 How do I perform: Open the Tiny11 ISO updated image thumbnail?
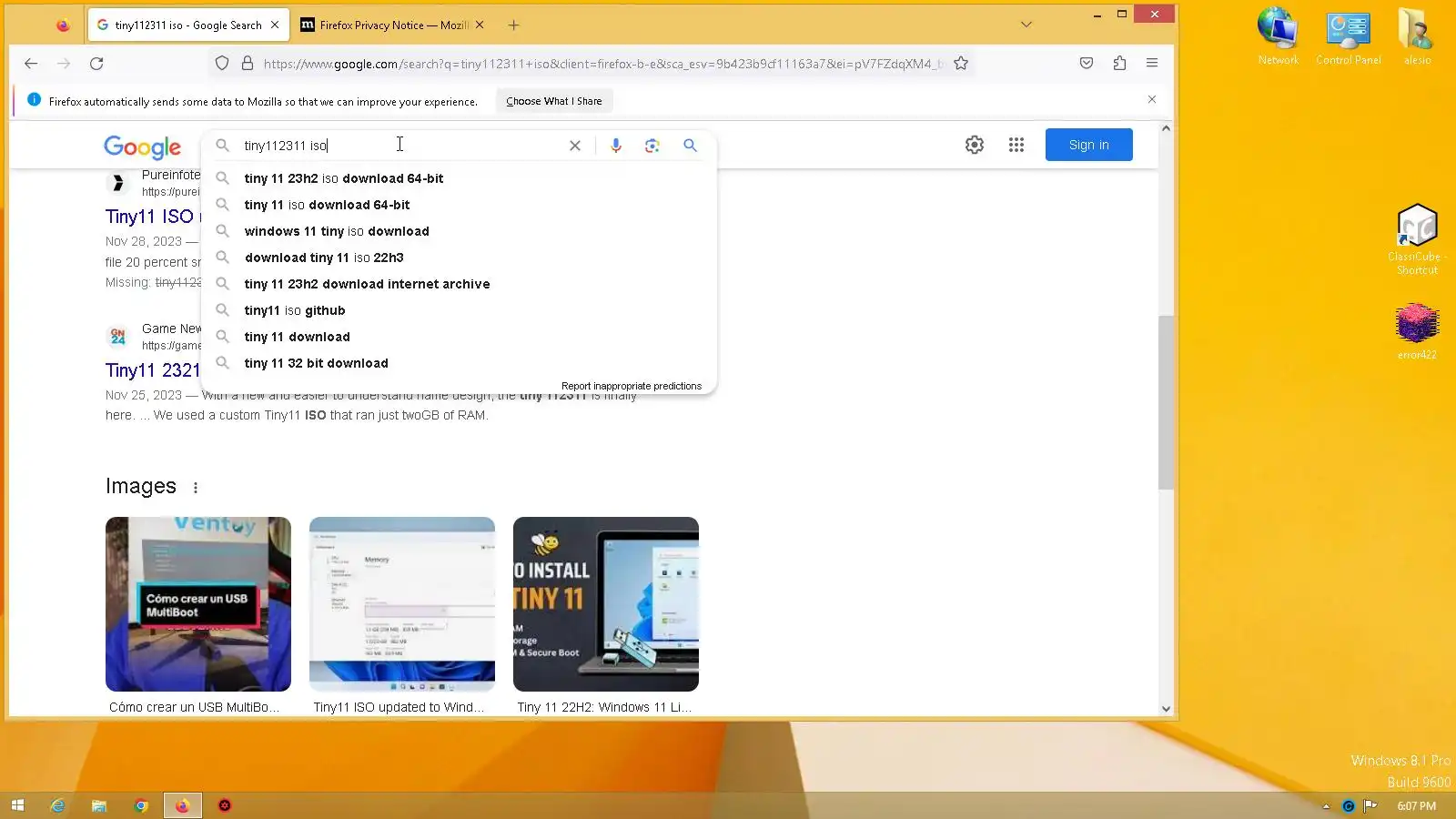[402, 604]
